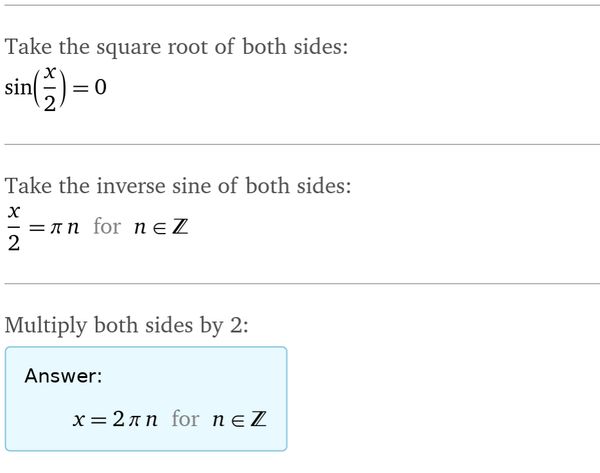
Task: Click the ℤ symbol in the answer box
Action: click(x=258, y=420)
